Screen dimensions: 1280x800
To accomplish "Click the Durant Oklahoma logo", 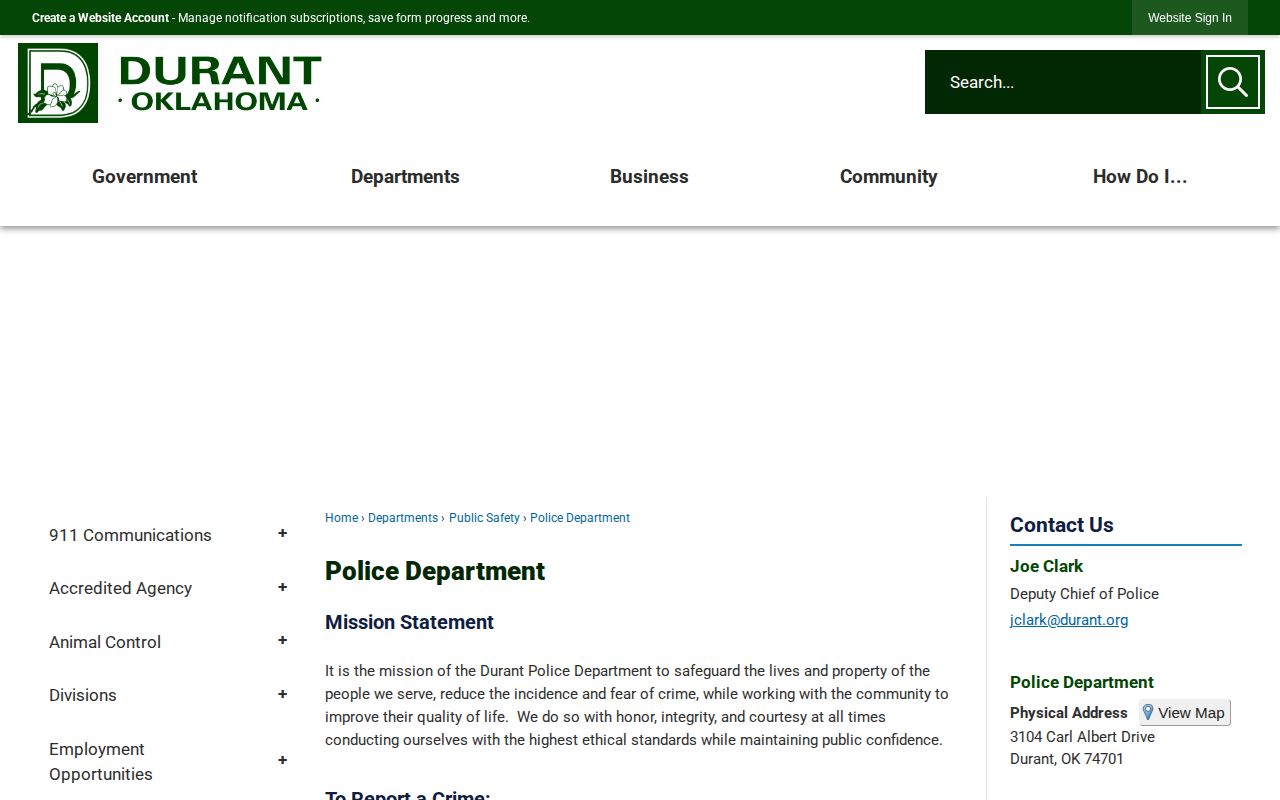I will click(x=170, y=83).
